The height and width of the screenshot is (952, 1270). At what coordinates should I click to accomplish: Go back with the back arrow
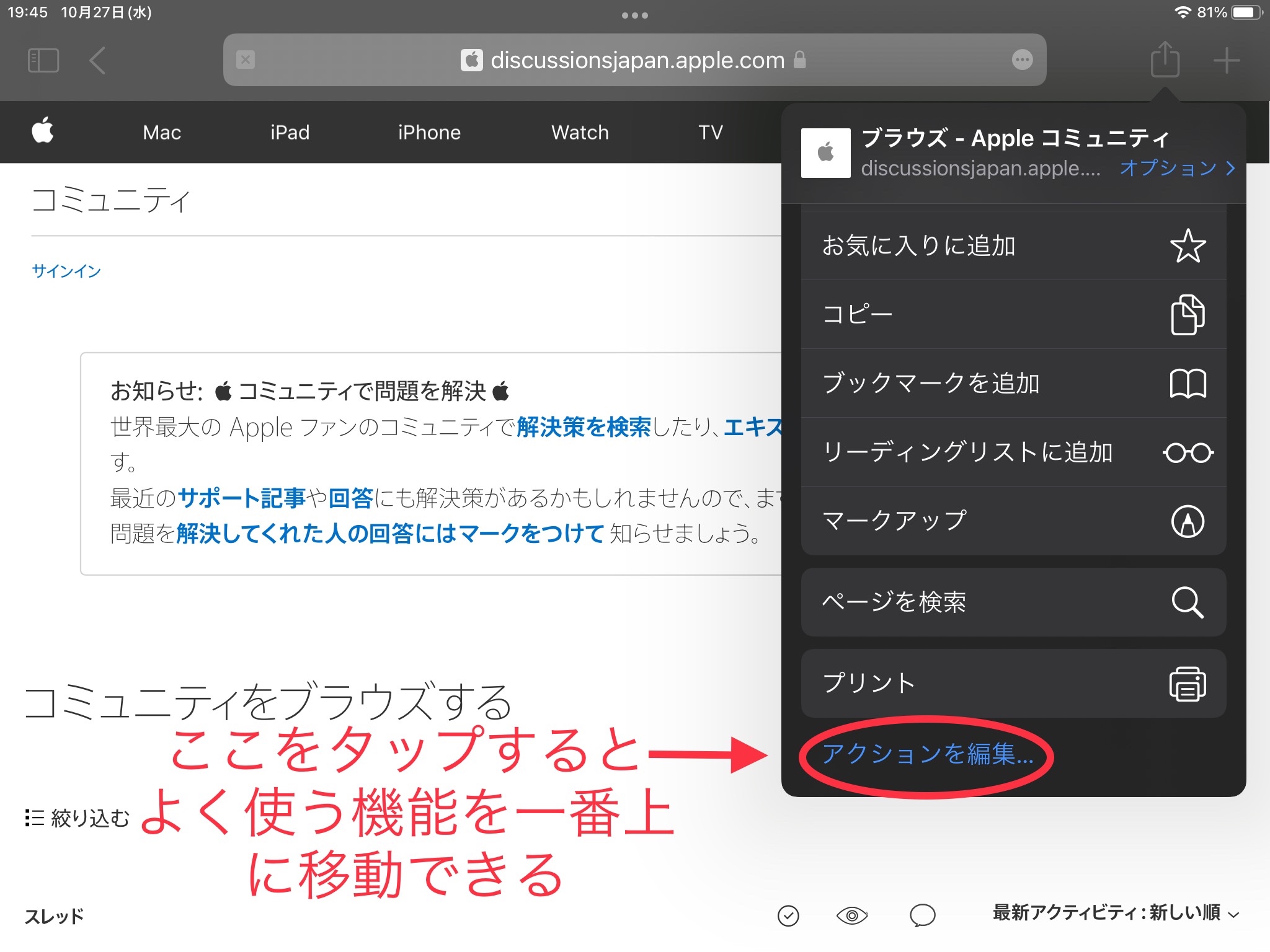coord(97,61)
